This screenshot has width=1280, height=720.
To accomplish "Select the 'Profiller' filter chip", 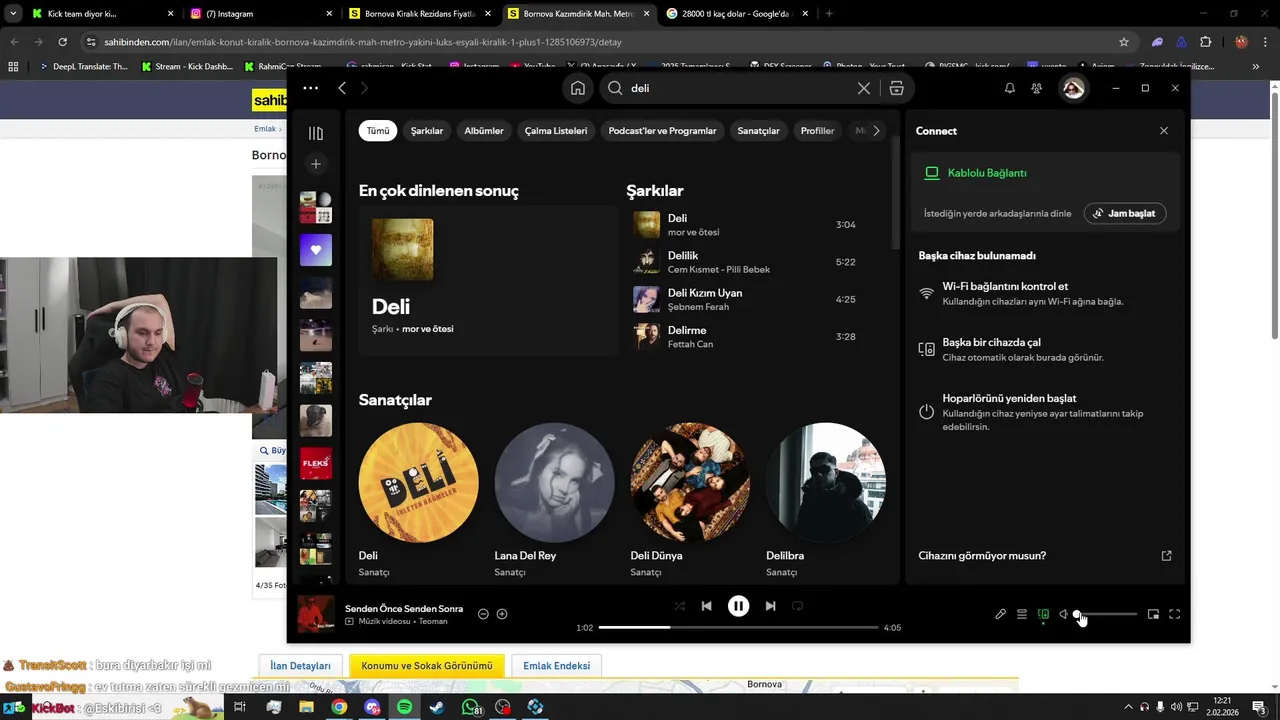I will (x=817, y=131).
